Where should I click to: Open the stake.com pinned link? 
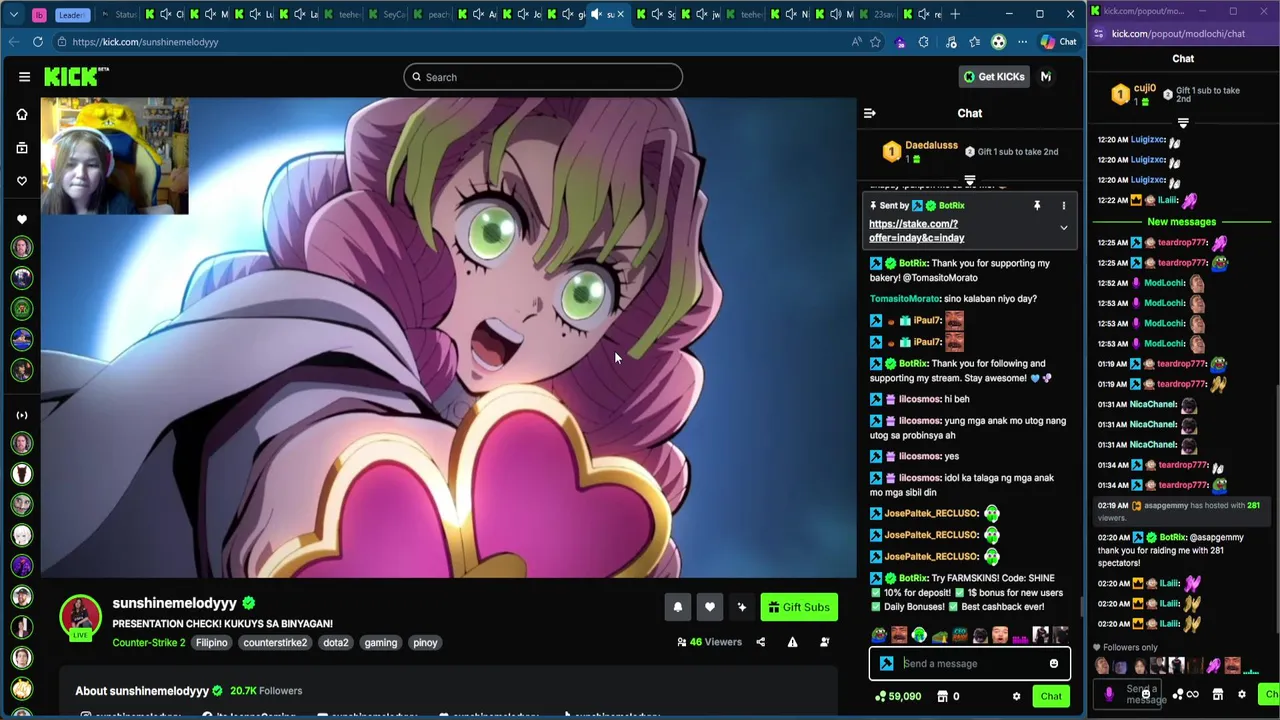pos(917,231)
